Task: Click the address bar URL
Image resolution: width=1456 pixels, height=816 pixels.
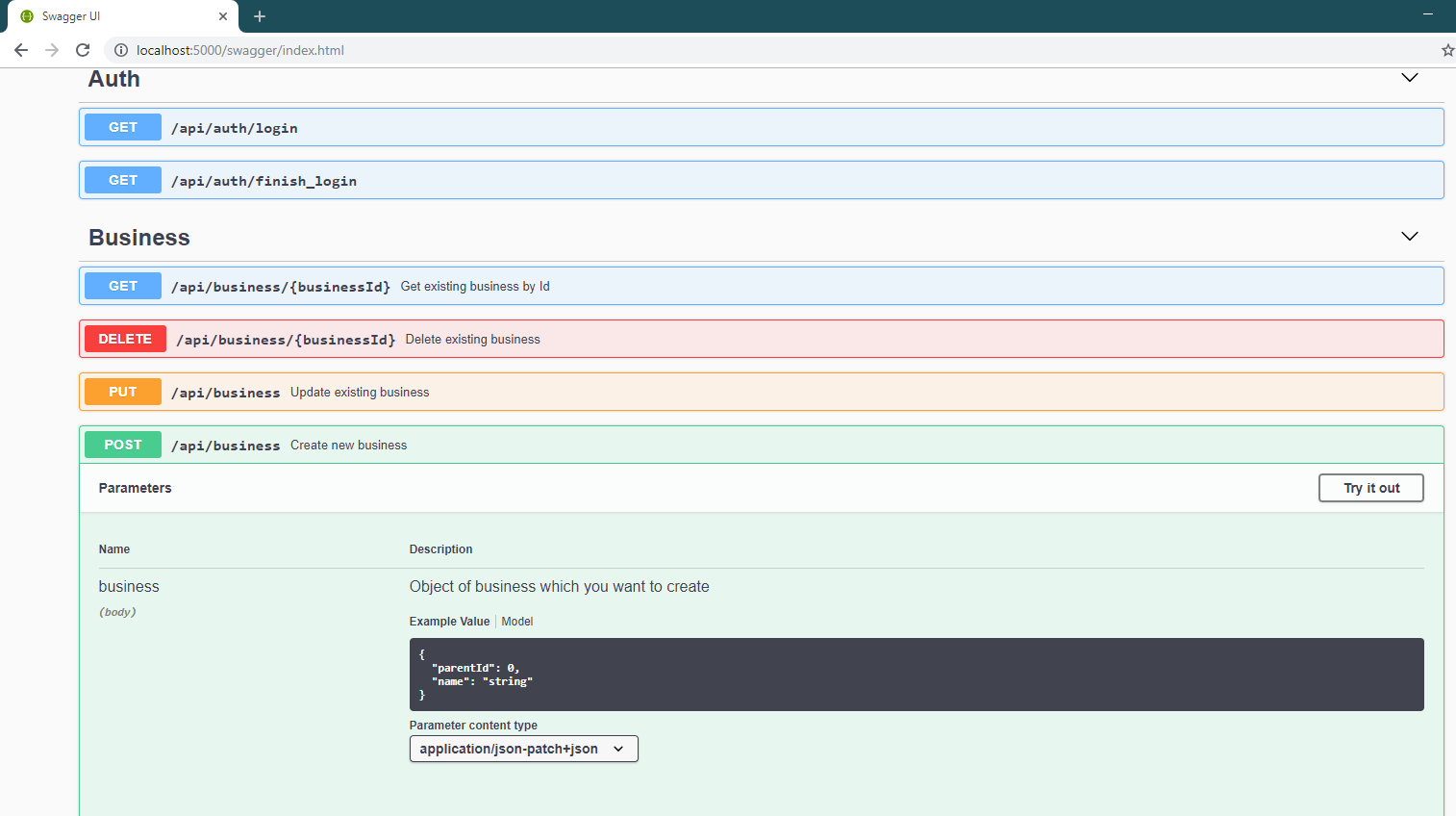Action: click(240, 50)
